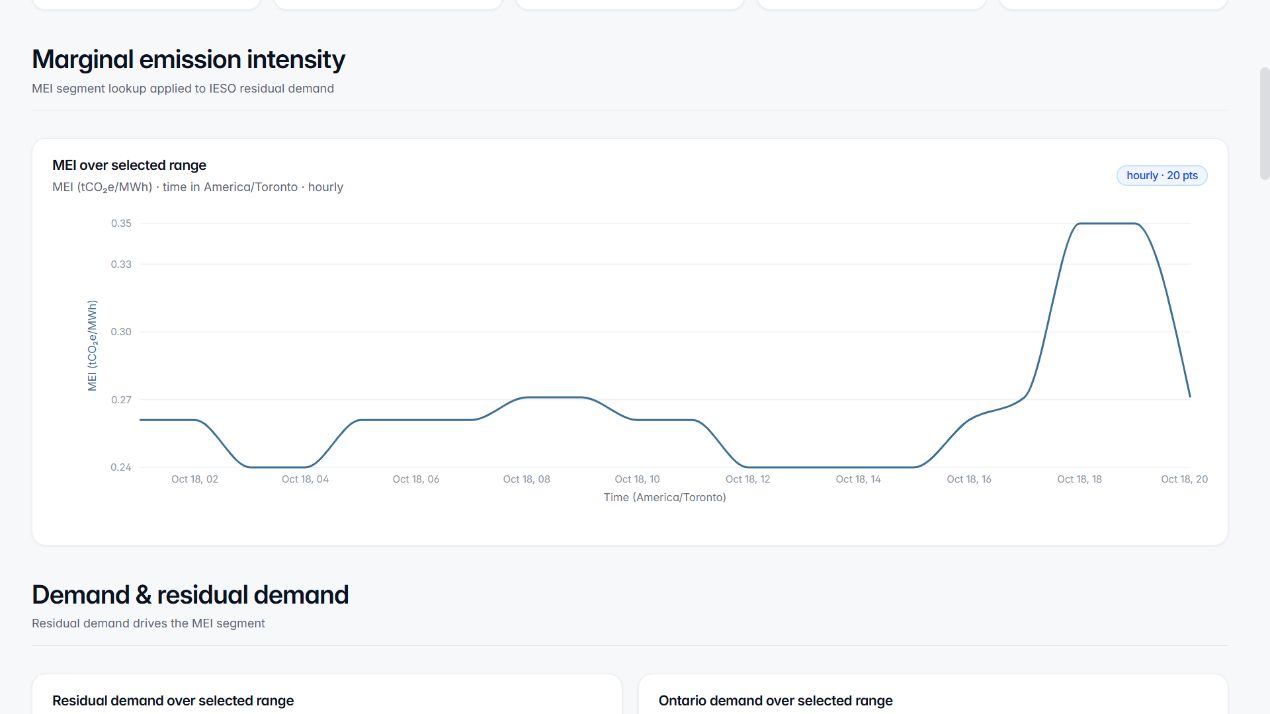The image size is (1270, 714).
Task: Click Residual demand over selected range title
Action: 173,701
